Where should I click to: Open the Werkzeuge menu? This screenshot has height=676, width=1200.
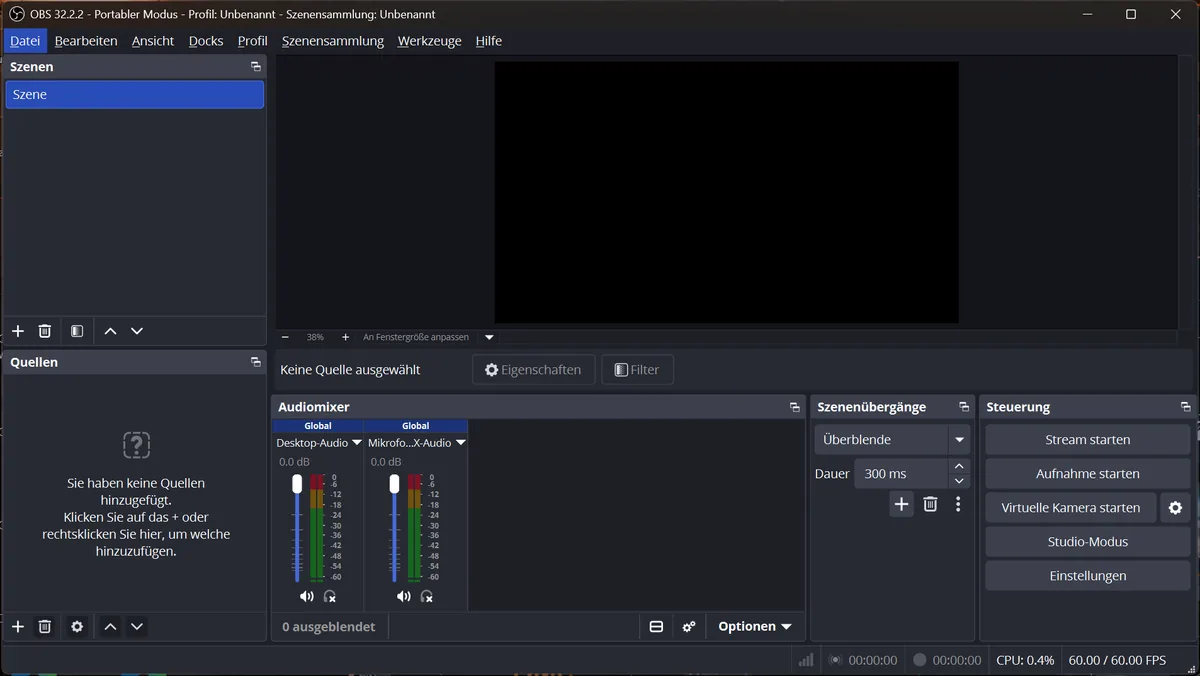(430, 41)
